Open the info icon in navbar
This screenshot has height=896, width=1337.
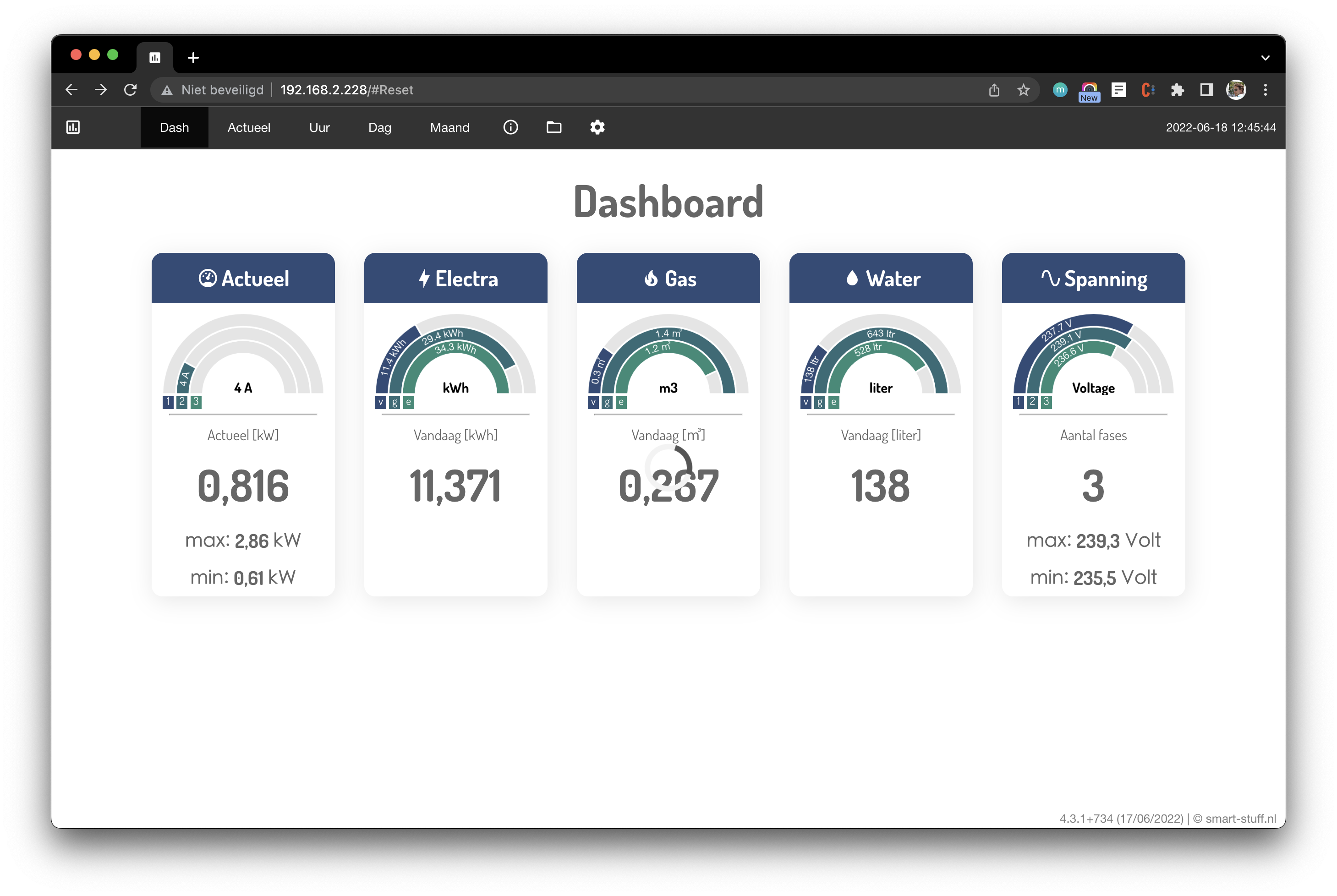[x=510, y=127]
